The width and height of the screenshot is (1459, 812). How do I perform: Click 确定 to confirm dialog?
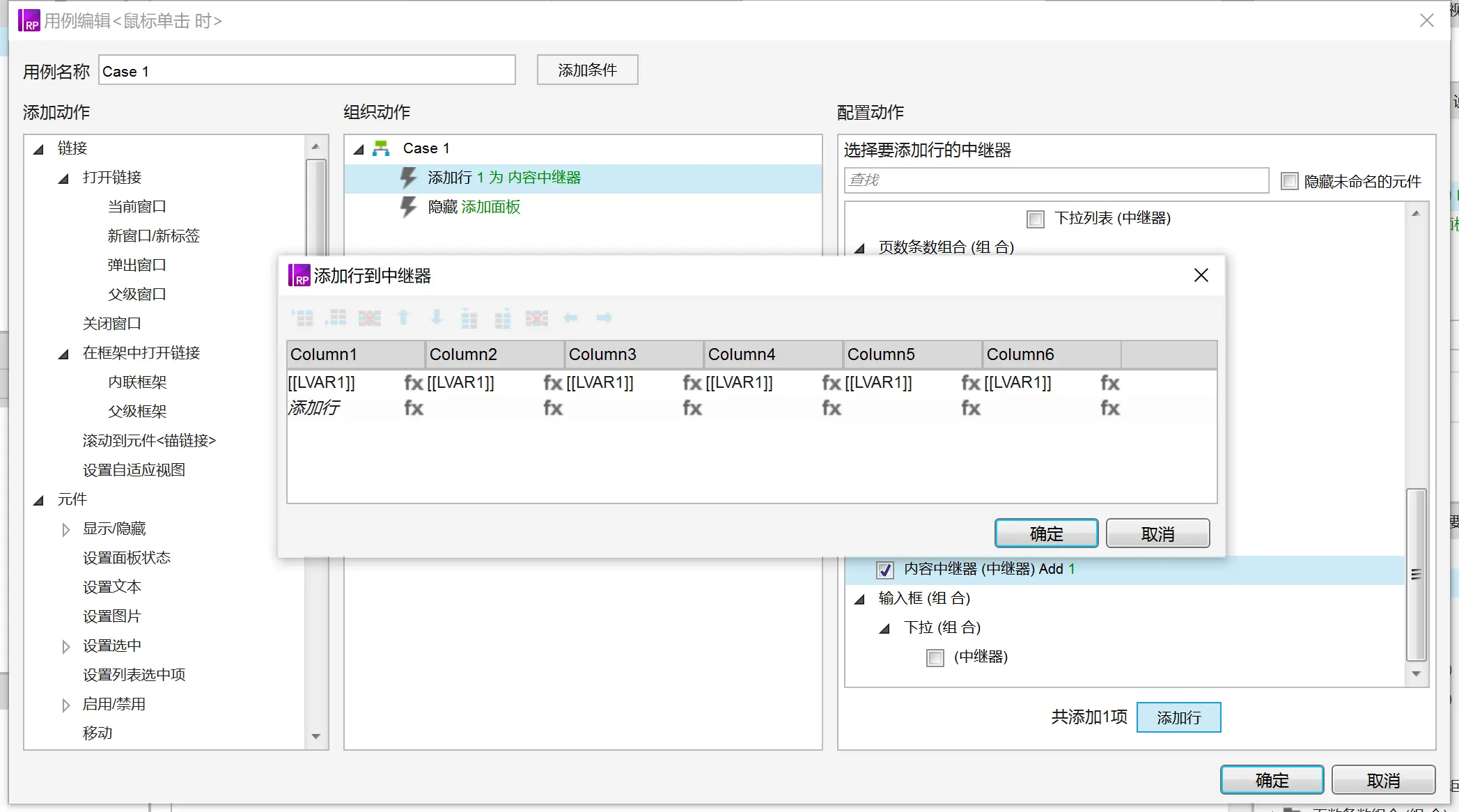pyautogui.click(x=1046, y=534)
